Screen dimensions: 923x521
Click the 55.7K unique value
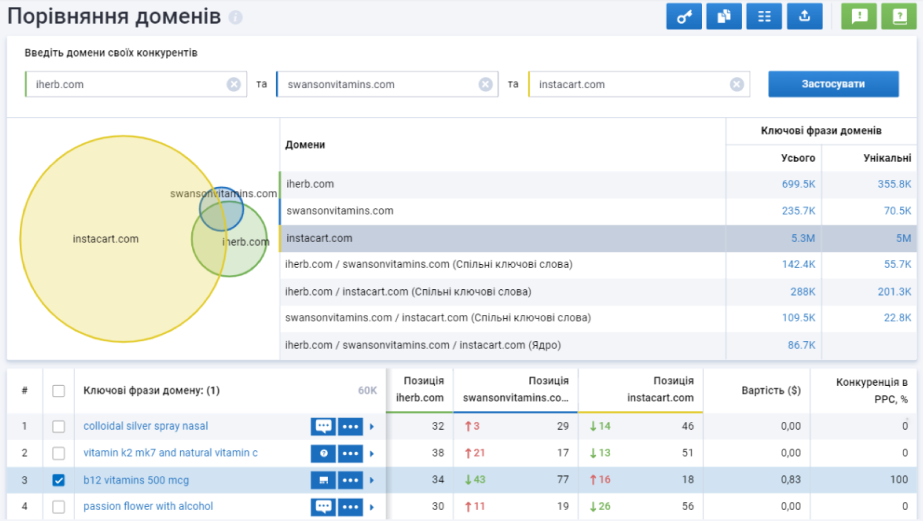point(897,264)
